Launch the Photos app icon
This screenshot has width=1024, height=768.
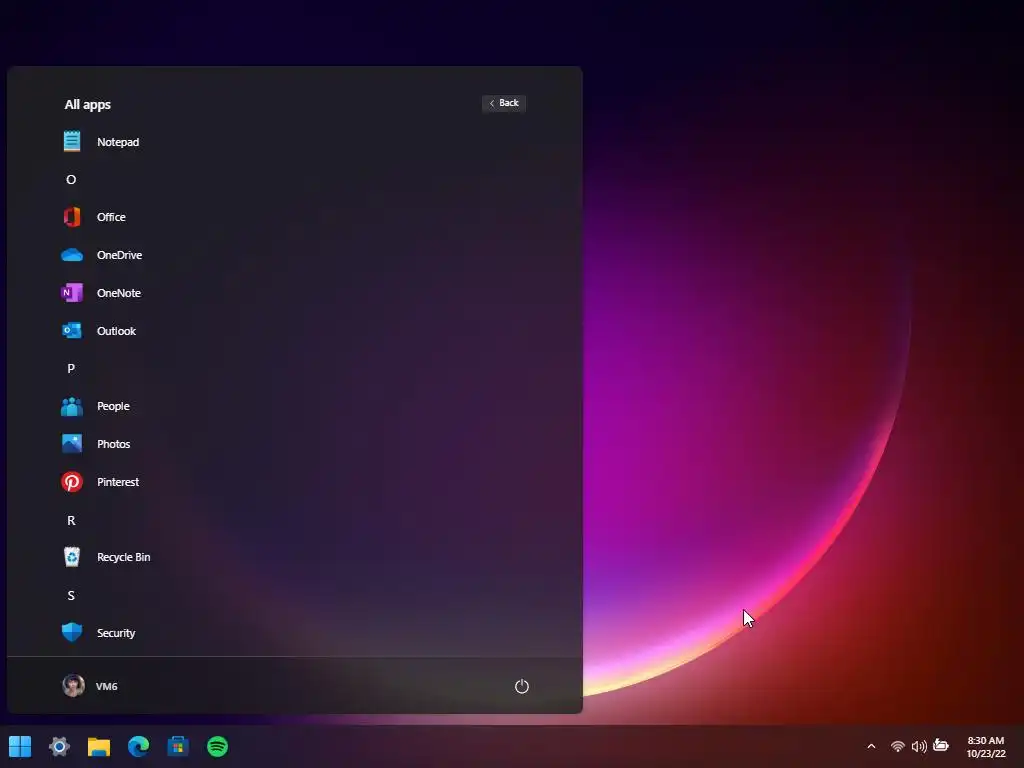72,443
